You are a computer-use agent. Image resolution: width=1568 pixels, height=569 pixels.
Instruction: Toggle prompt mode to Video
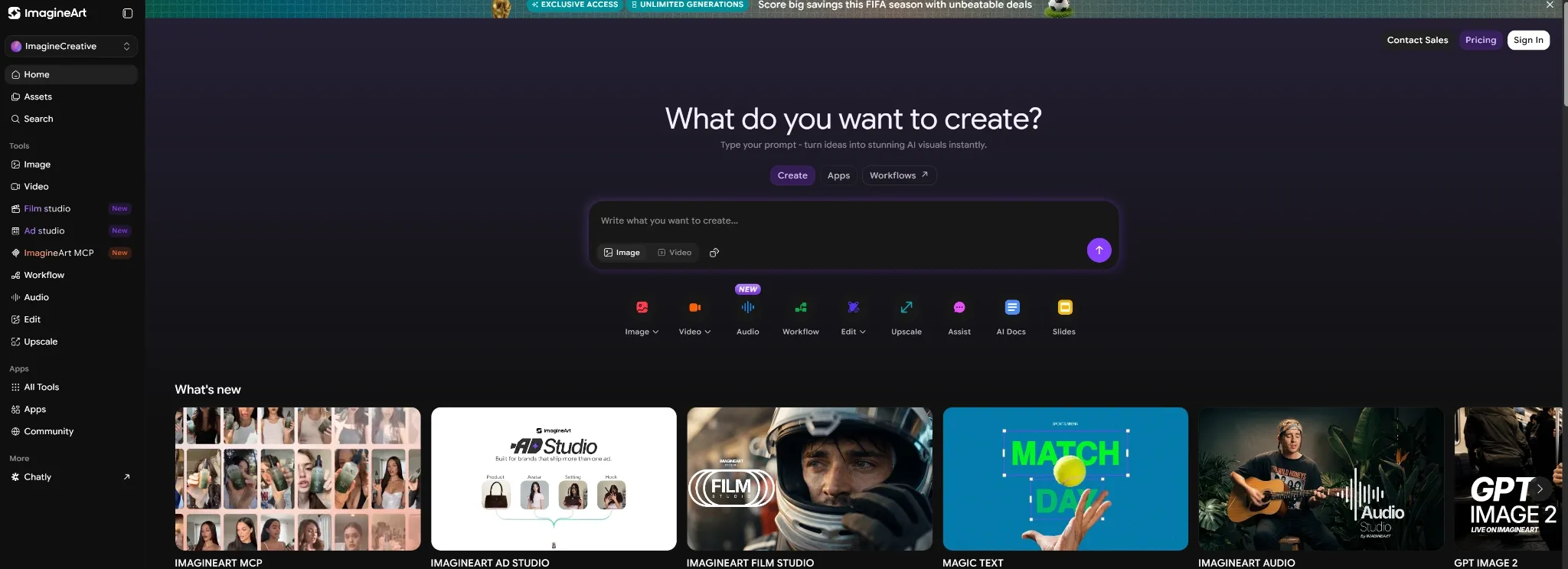click(x=675, y=253)
